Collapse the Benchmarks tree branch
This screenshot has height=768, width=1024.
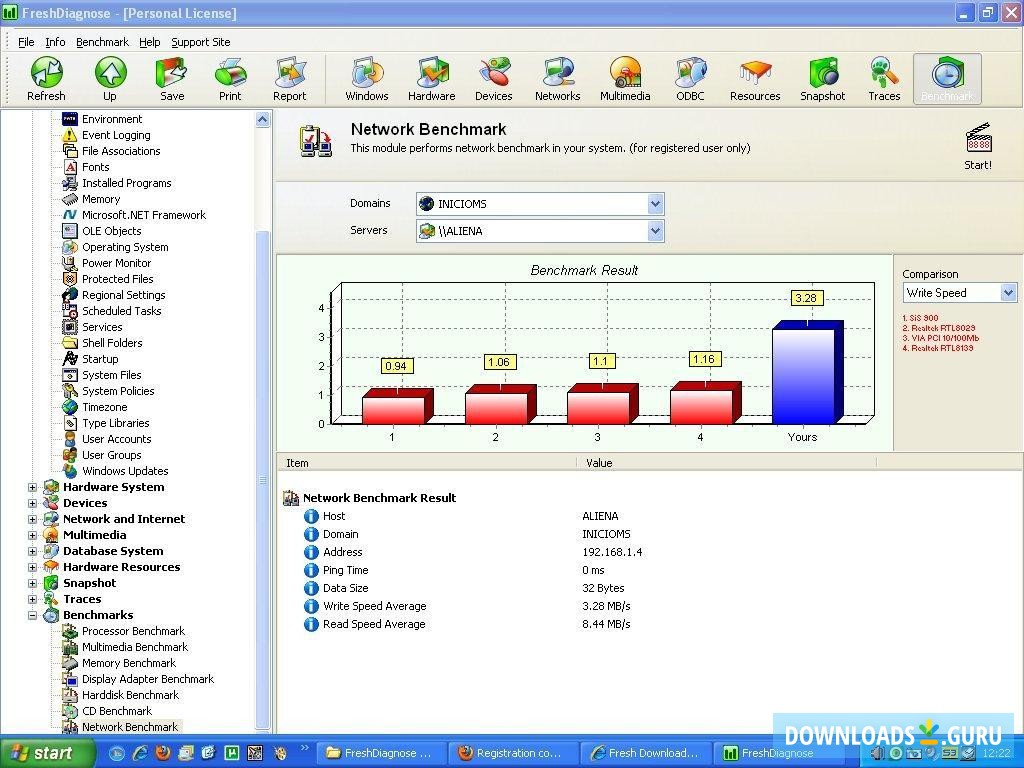pyautogui.click(x=32, y=615)
